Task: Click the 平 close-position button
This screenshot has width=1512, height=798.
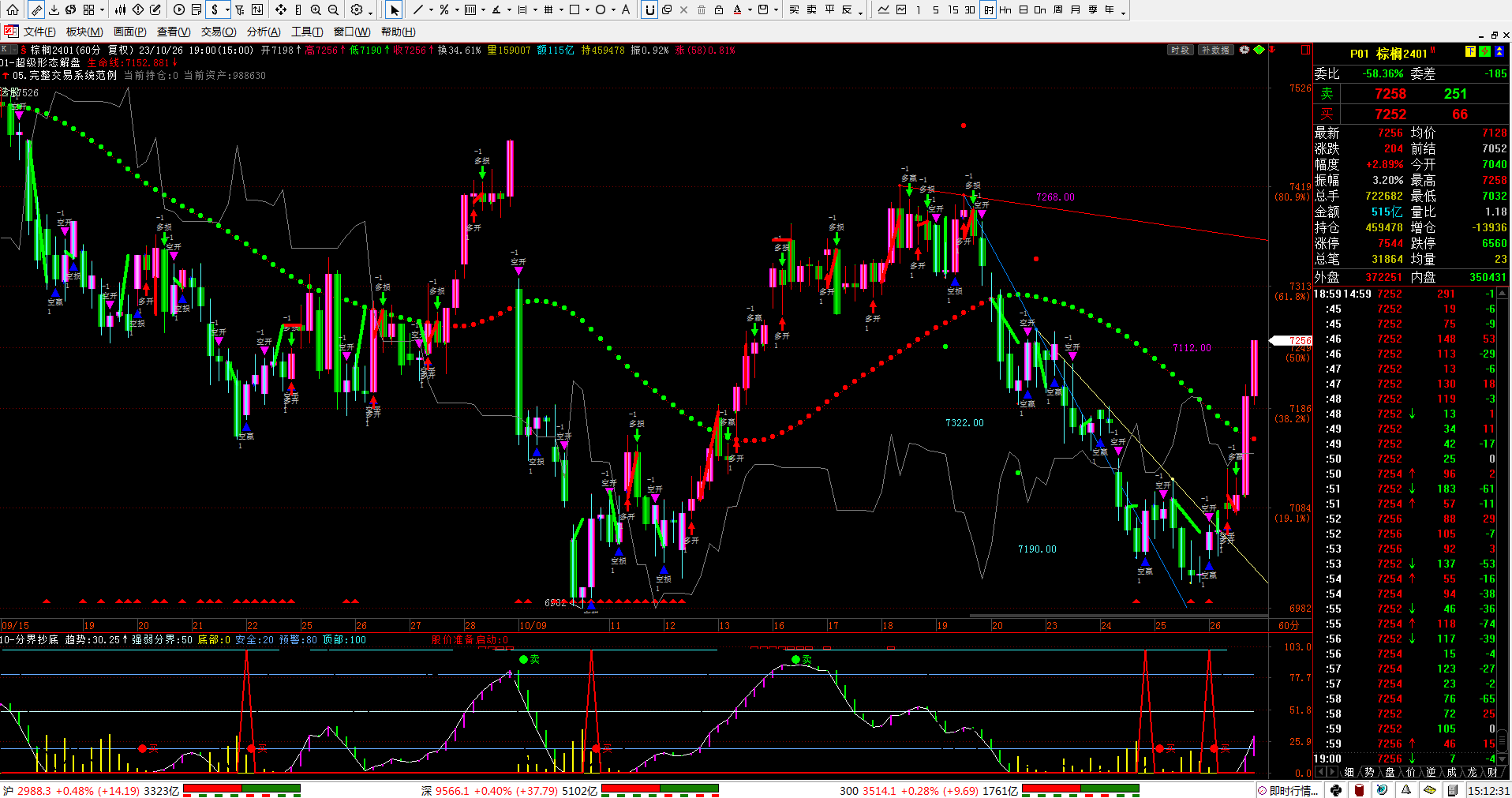Action: click(829, 9)
